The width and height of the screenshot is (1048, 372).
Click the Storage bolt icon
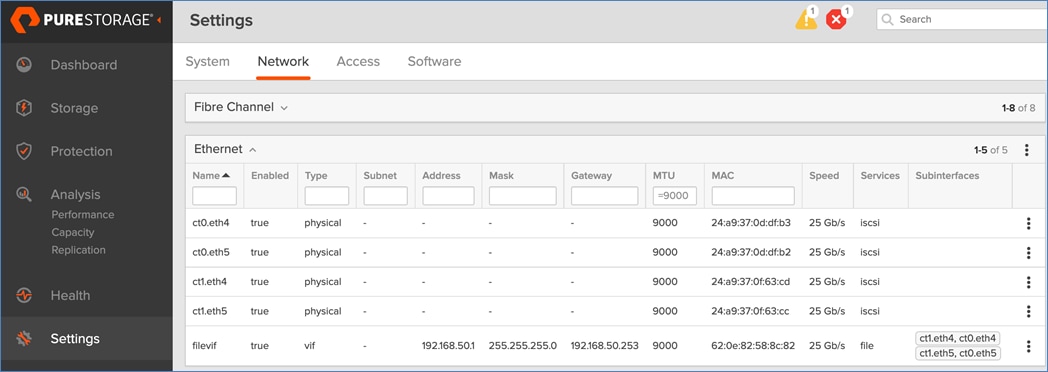coord(24,108)
